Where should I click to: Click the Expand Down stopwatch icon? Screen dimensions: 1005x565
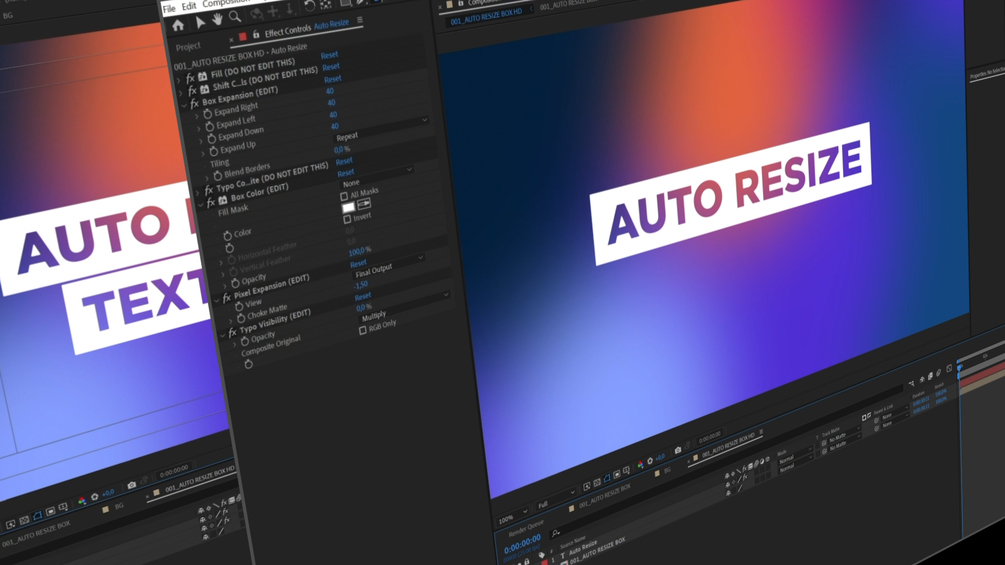point(212,138)
